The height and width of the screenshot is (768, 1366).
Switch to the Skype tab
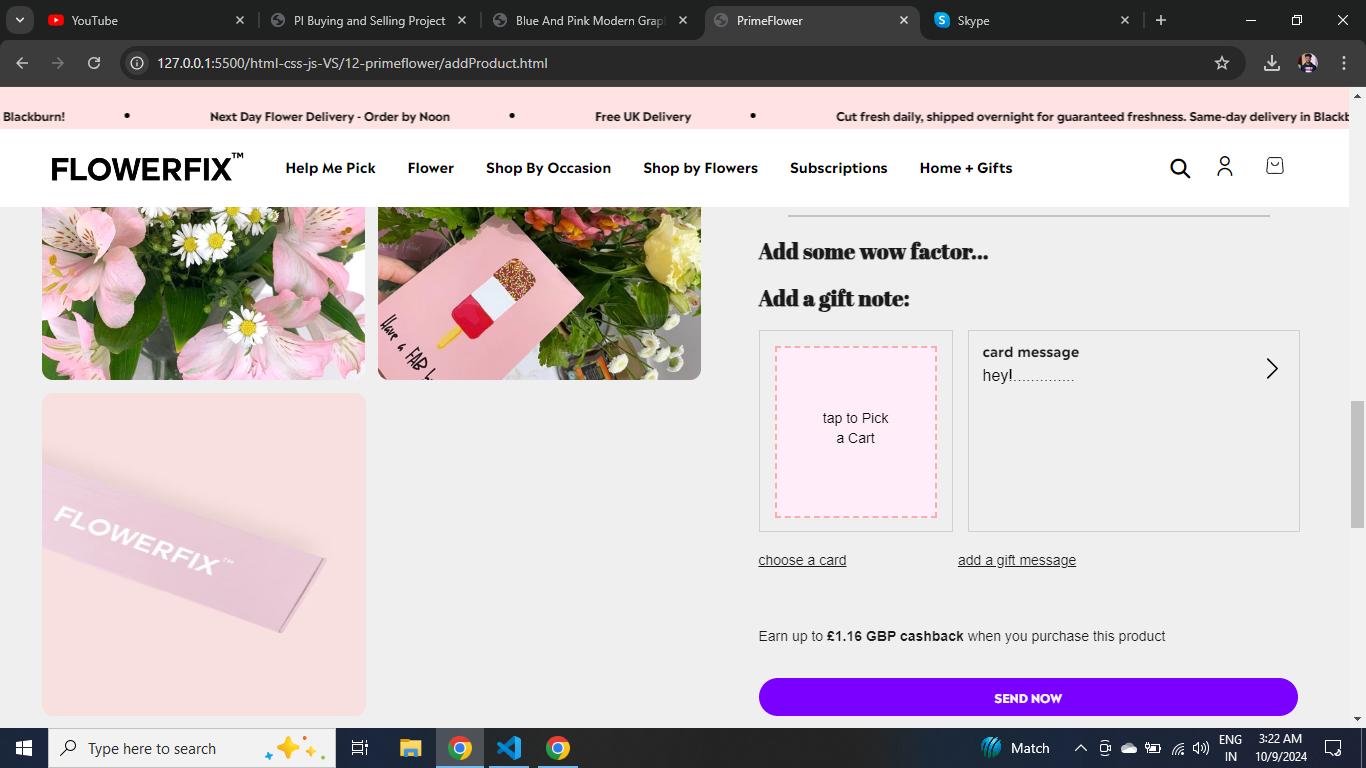pos(1034,20)
